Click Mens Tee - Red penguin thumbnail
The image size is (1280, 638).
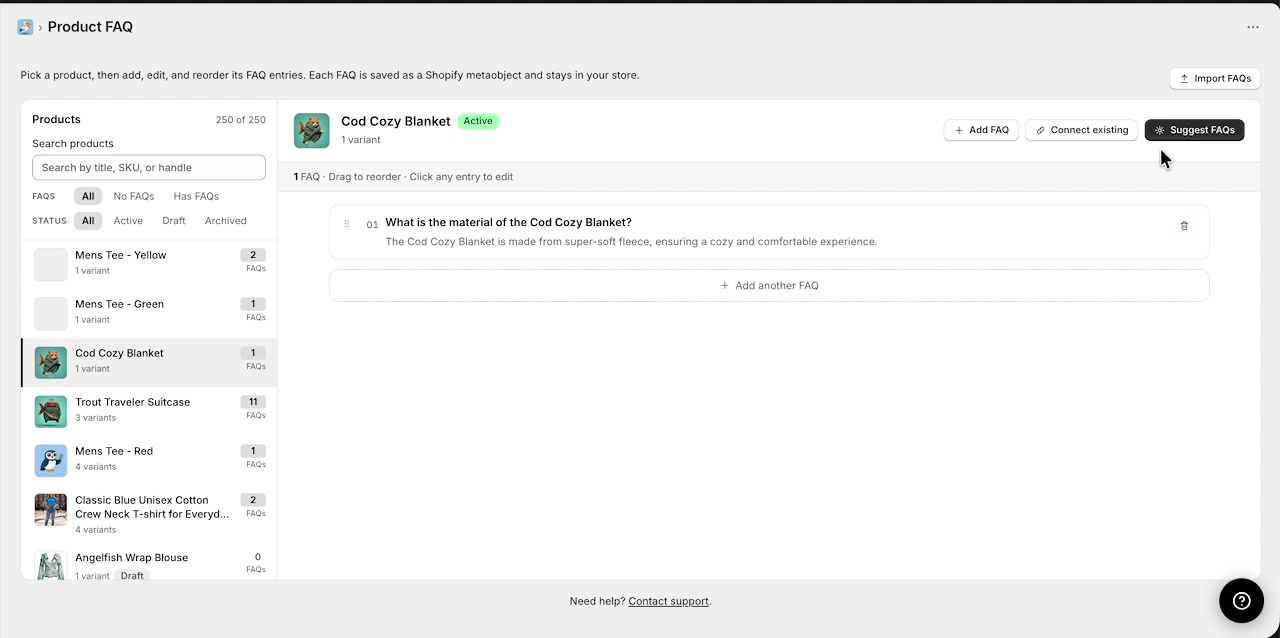pyautogui.click(x=51, y=460)
